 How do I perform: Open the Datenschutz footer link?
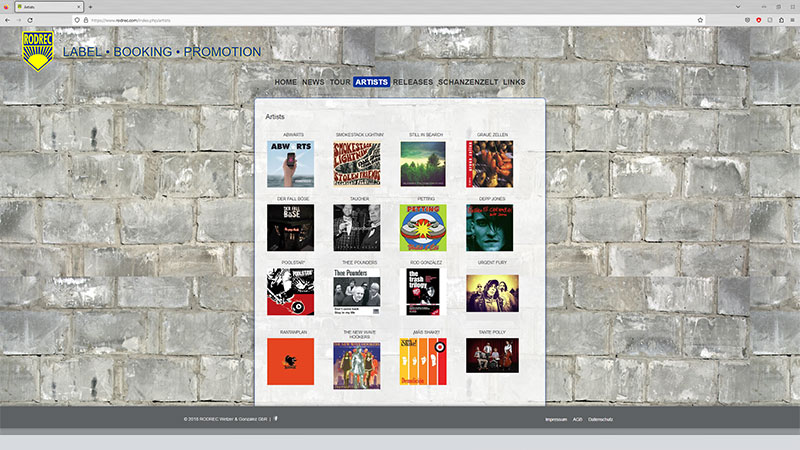click(x=600, y=419)
